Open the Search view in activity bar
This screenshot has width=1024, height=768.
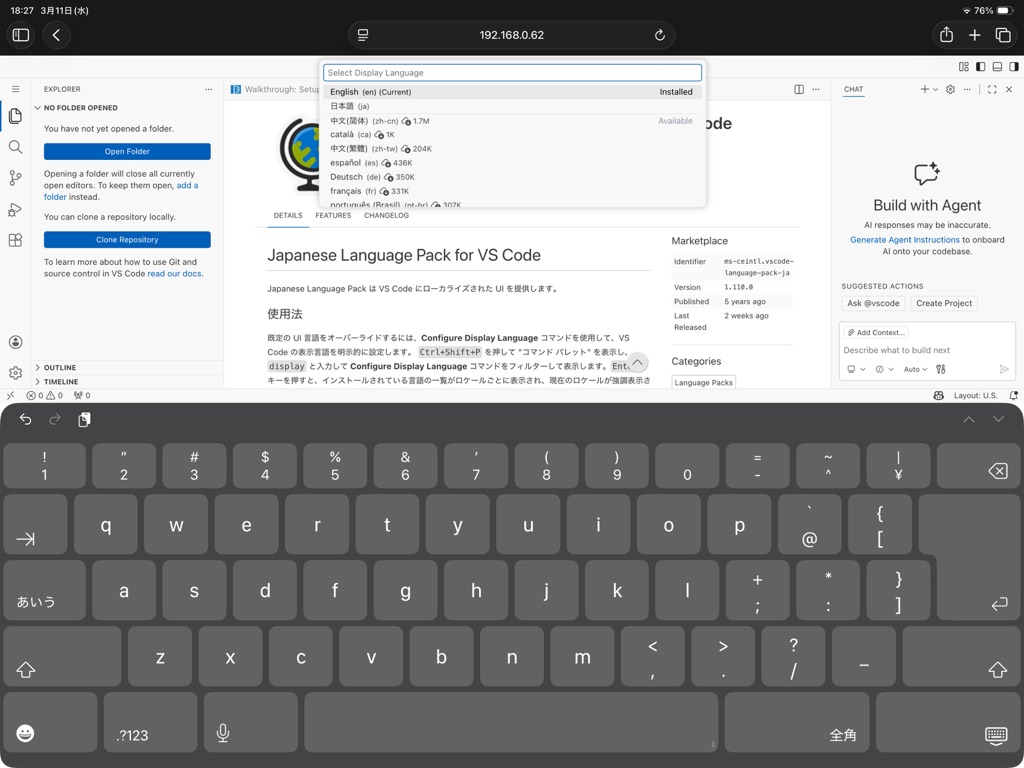[x=15, y=147]
